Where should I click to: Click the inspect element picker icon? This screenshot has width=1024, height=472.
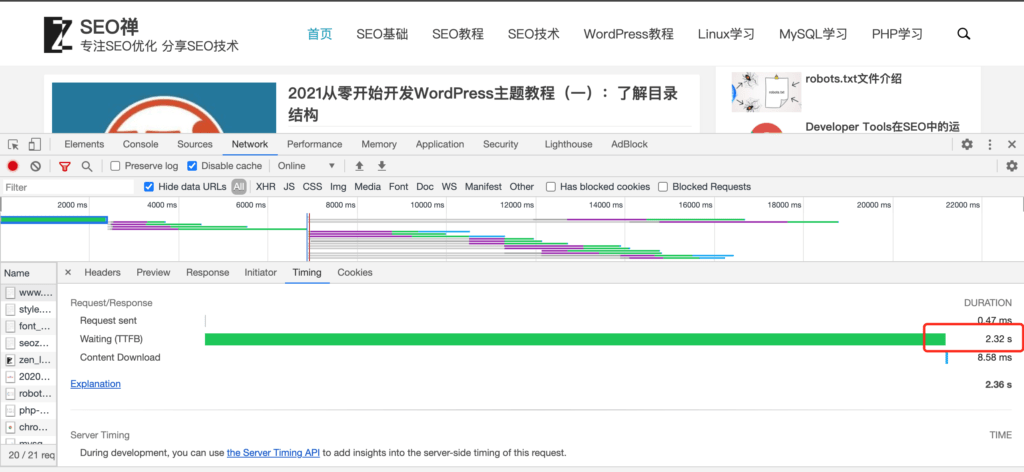pyautogui.click(x=13, y=145)
